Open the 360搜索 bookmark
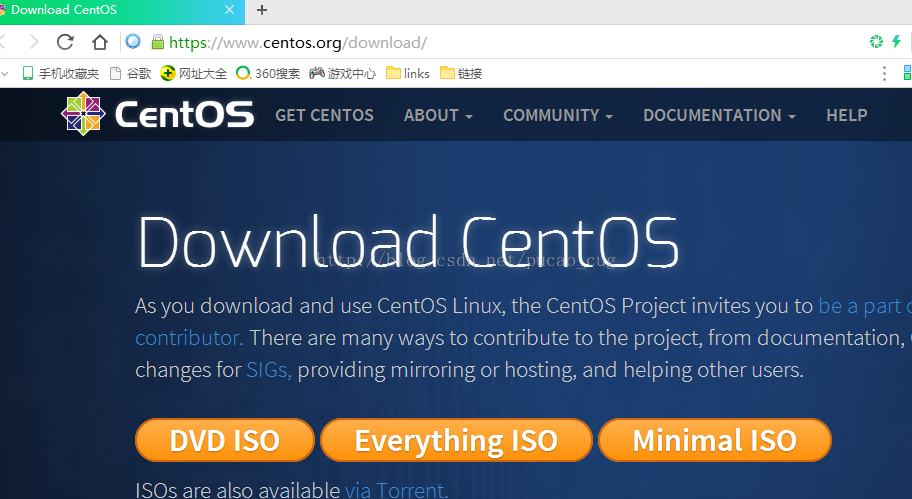This screenshot has width=912, height=499. point(268,73)
